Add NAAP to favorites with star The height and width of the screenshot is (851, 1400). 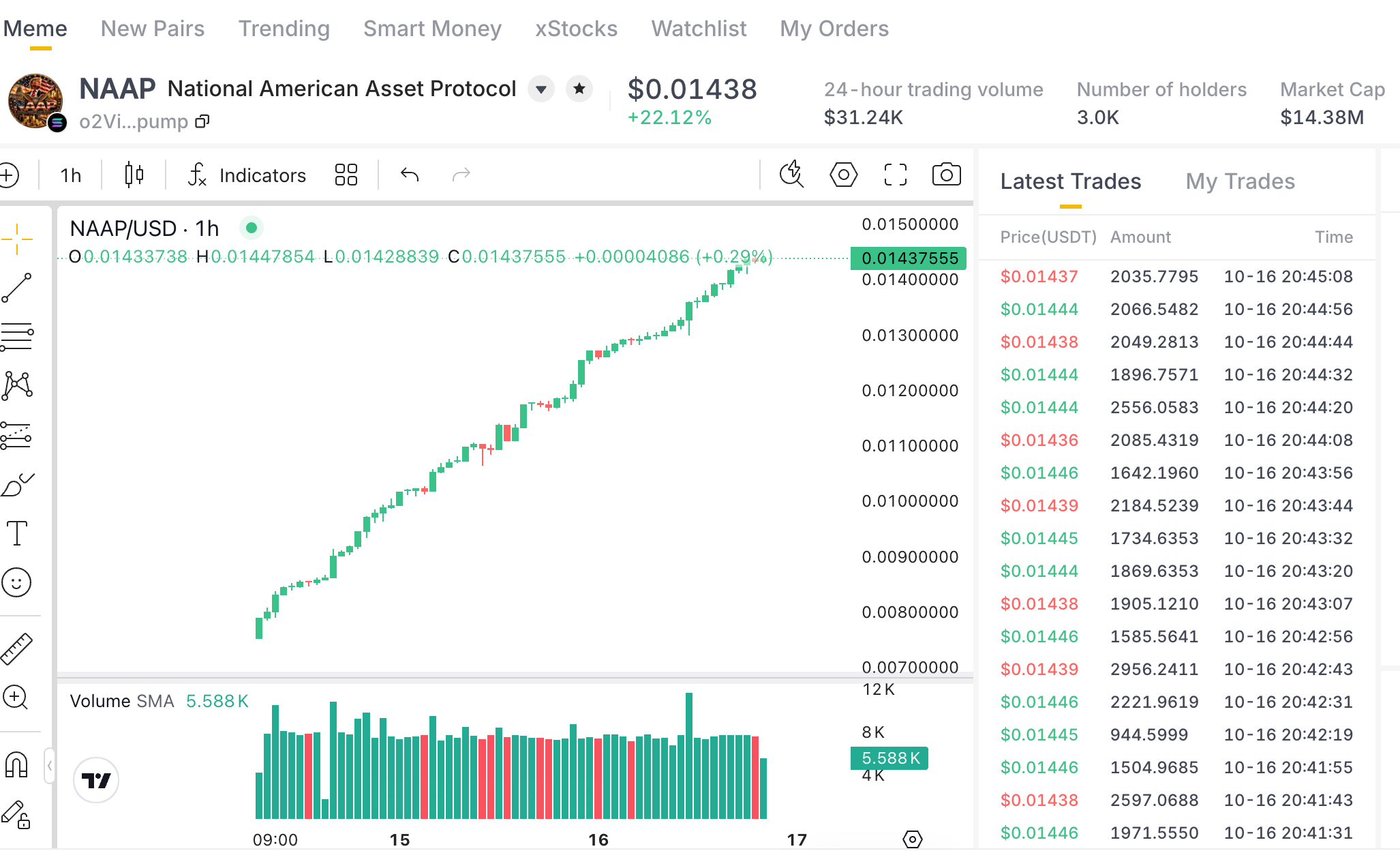click(579, 89)
